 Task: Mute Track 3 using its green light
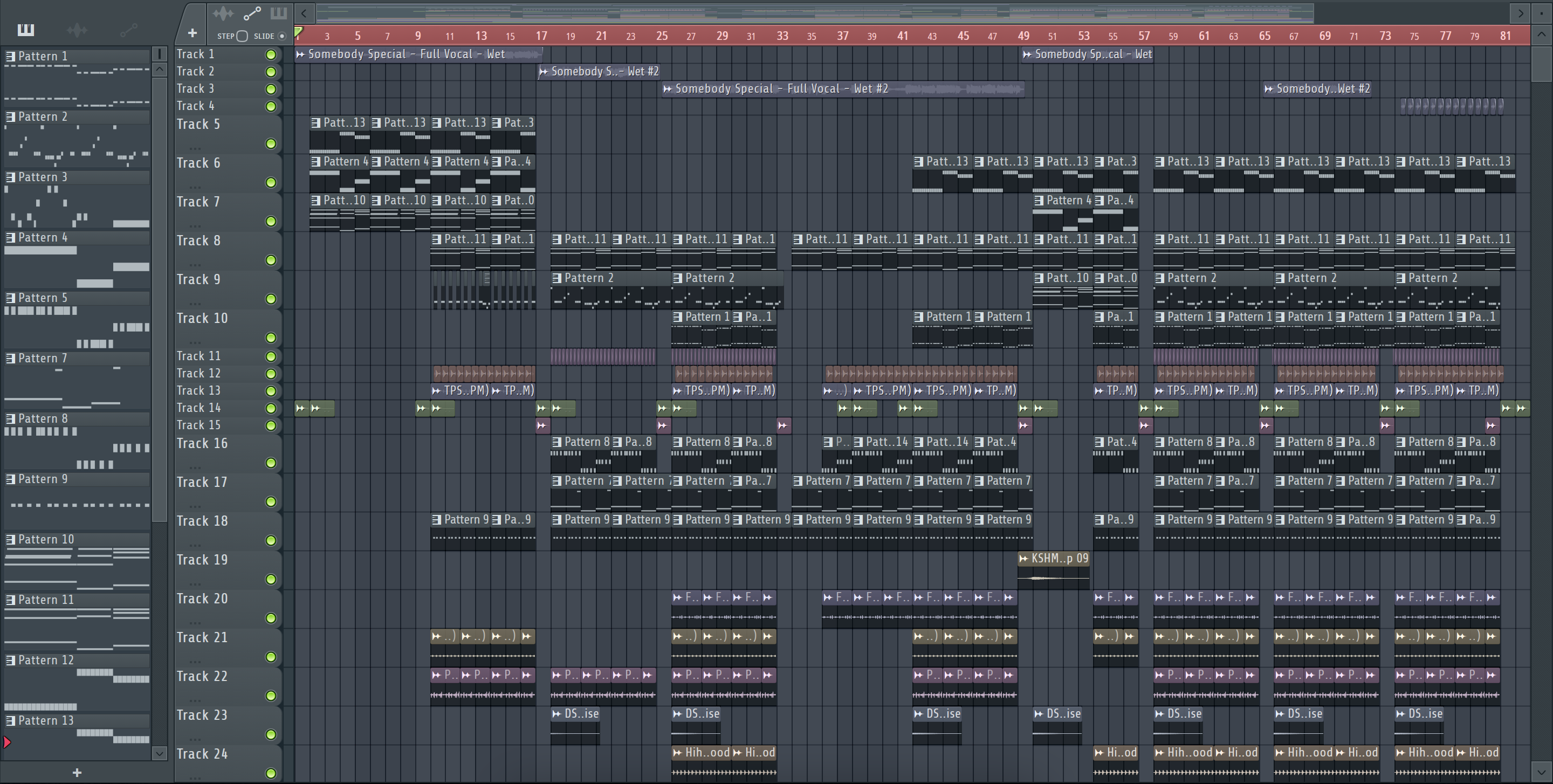pos(271,89)
